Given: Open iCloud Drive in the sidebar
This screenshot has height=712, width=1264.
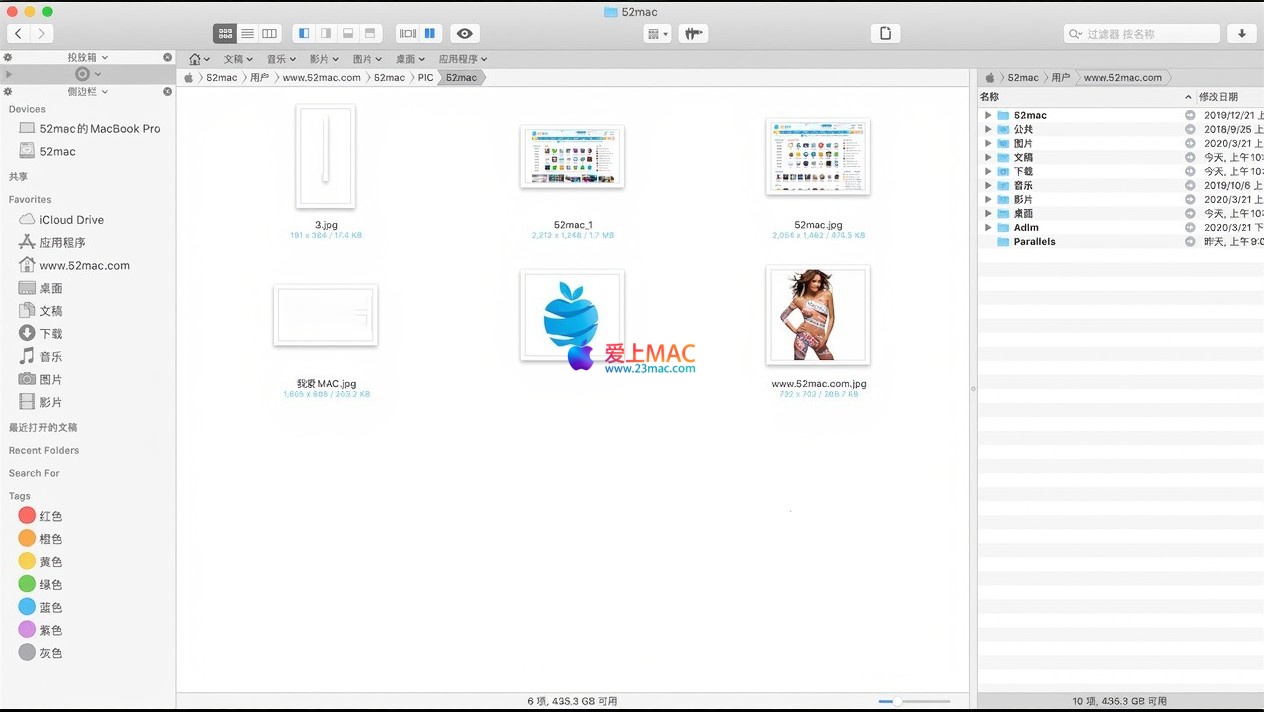Looking at the screenshot, I should [x=70, y=220].
